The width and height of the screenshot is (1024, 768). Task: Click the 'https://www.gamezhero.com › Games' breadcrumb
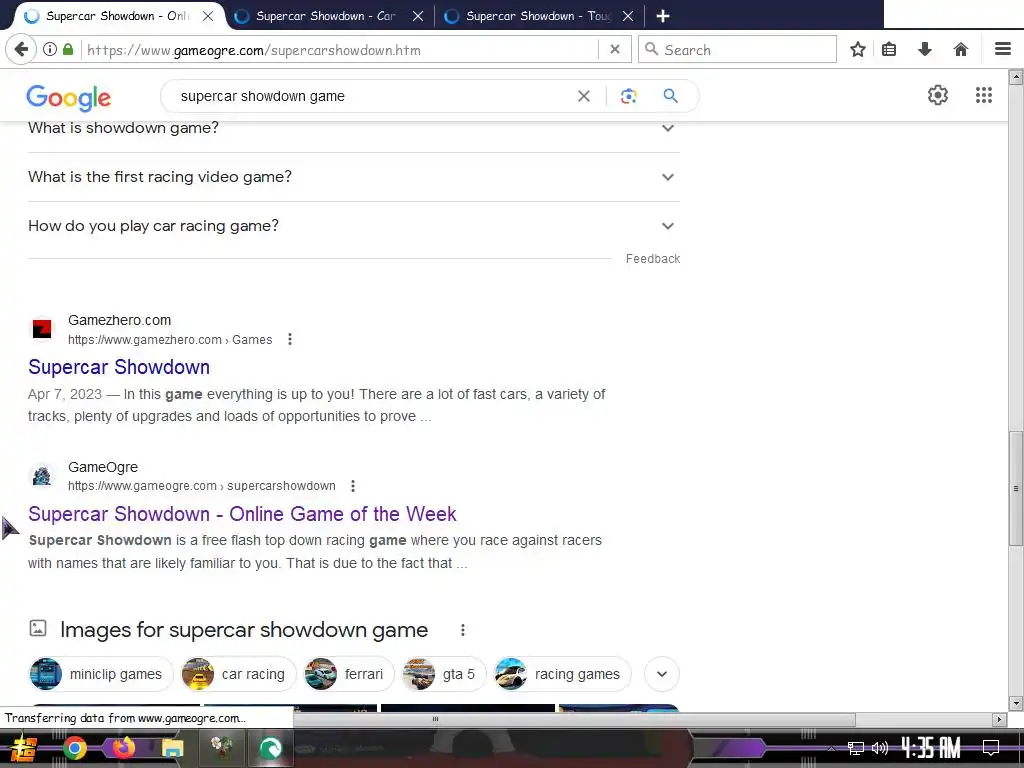(x=170, y=340)
